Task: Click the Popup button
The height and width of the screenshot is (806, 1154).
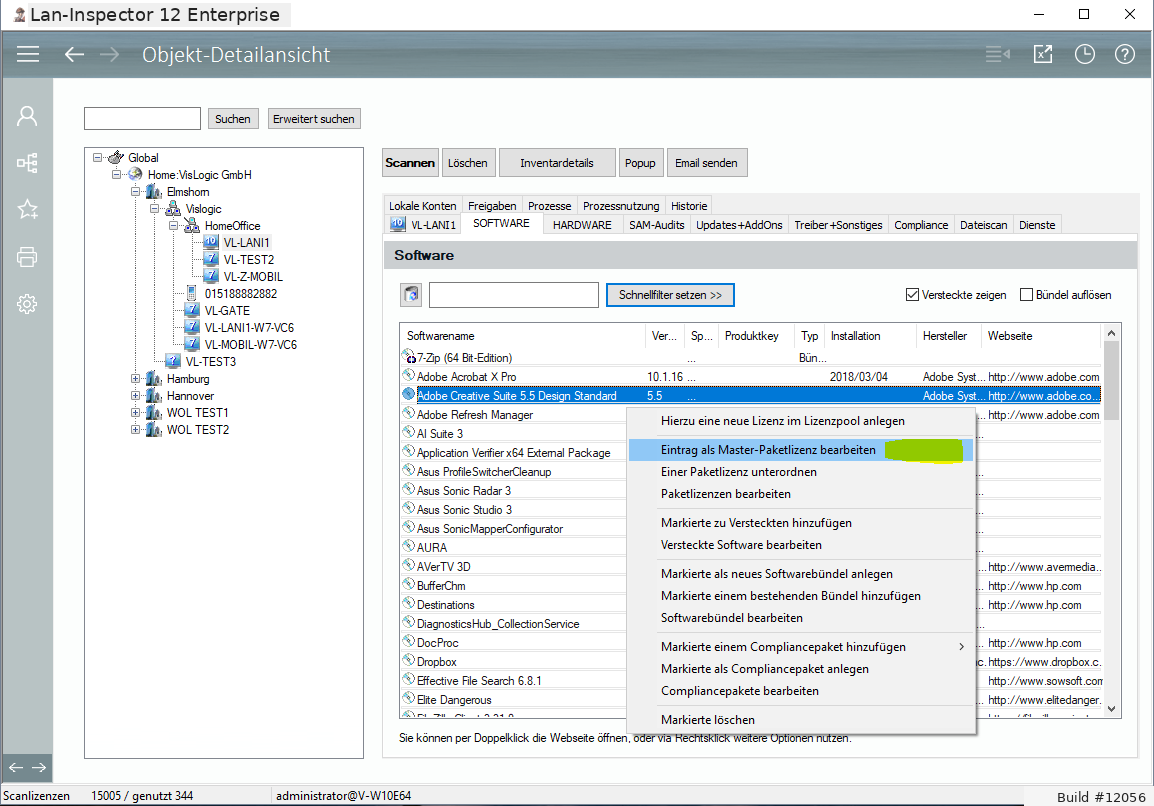Action: 640,163
